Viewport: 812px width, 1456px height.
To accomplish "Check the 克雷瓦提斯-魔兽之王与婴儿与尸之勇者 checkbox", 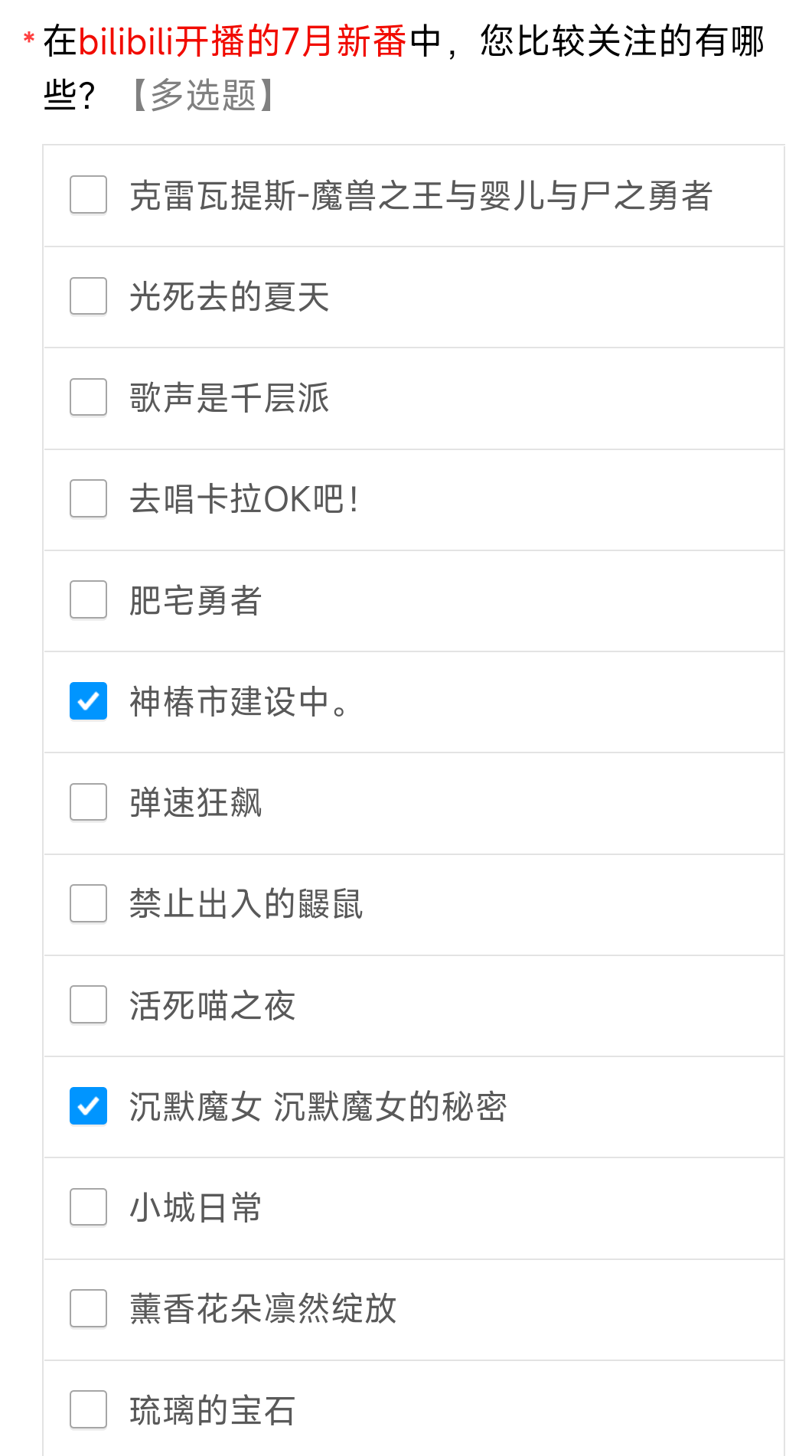I will coord(88,194).
